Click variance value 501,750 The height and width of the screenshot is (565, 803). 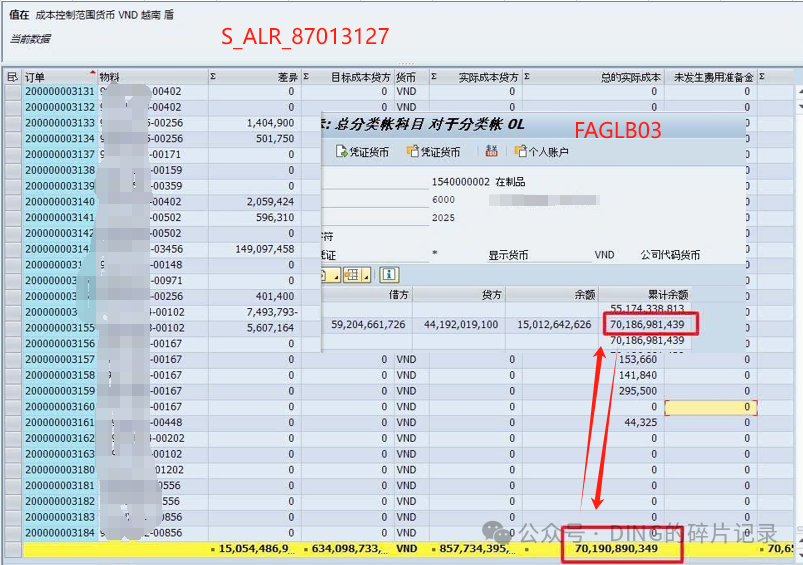(275, 139)
